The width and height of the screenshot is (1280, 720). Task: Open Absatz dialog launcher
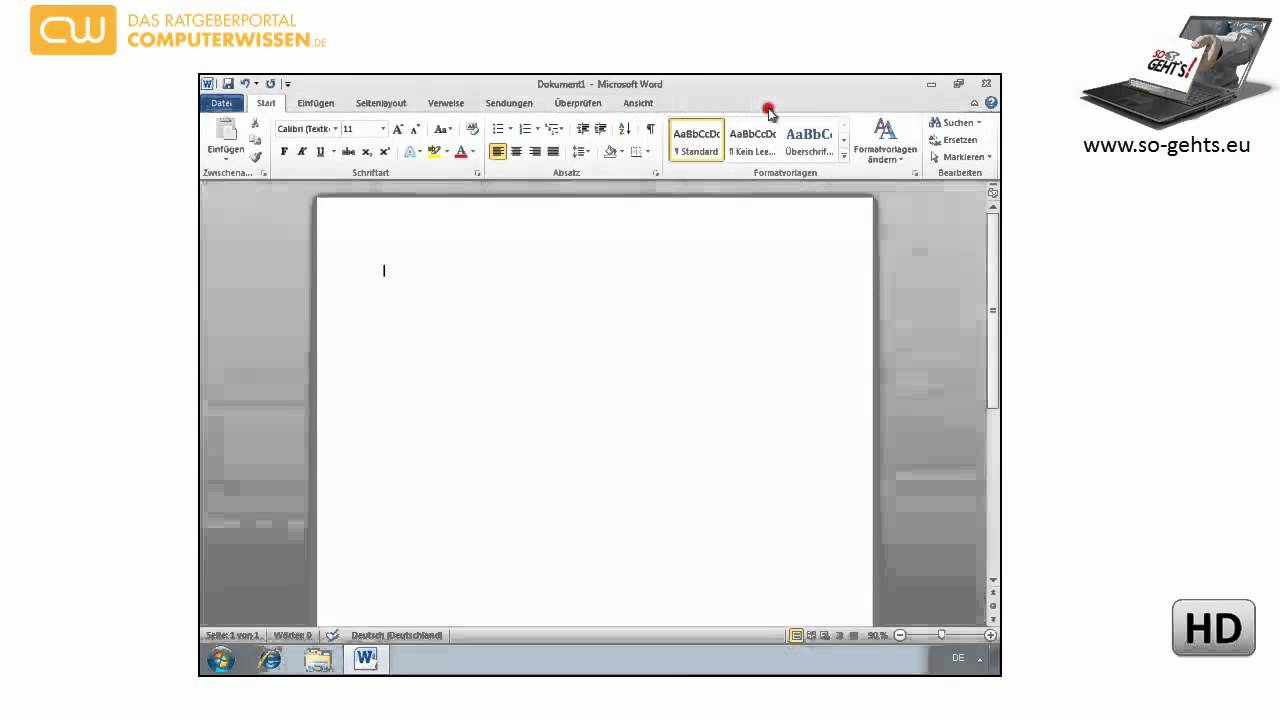pyautogui.click(x=656, y=173)
